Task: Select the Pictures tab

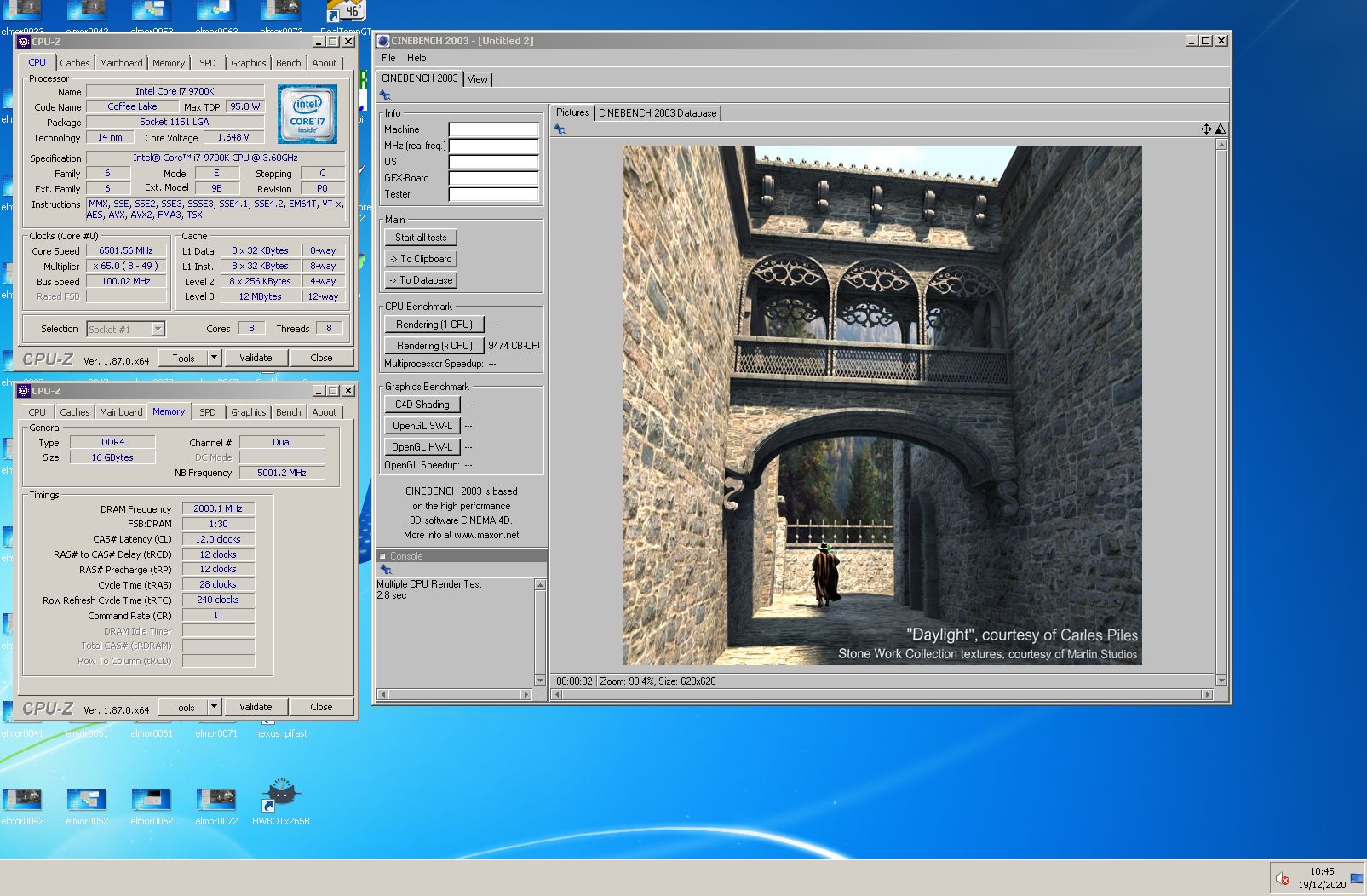Action: click(x=572, y=112)
